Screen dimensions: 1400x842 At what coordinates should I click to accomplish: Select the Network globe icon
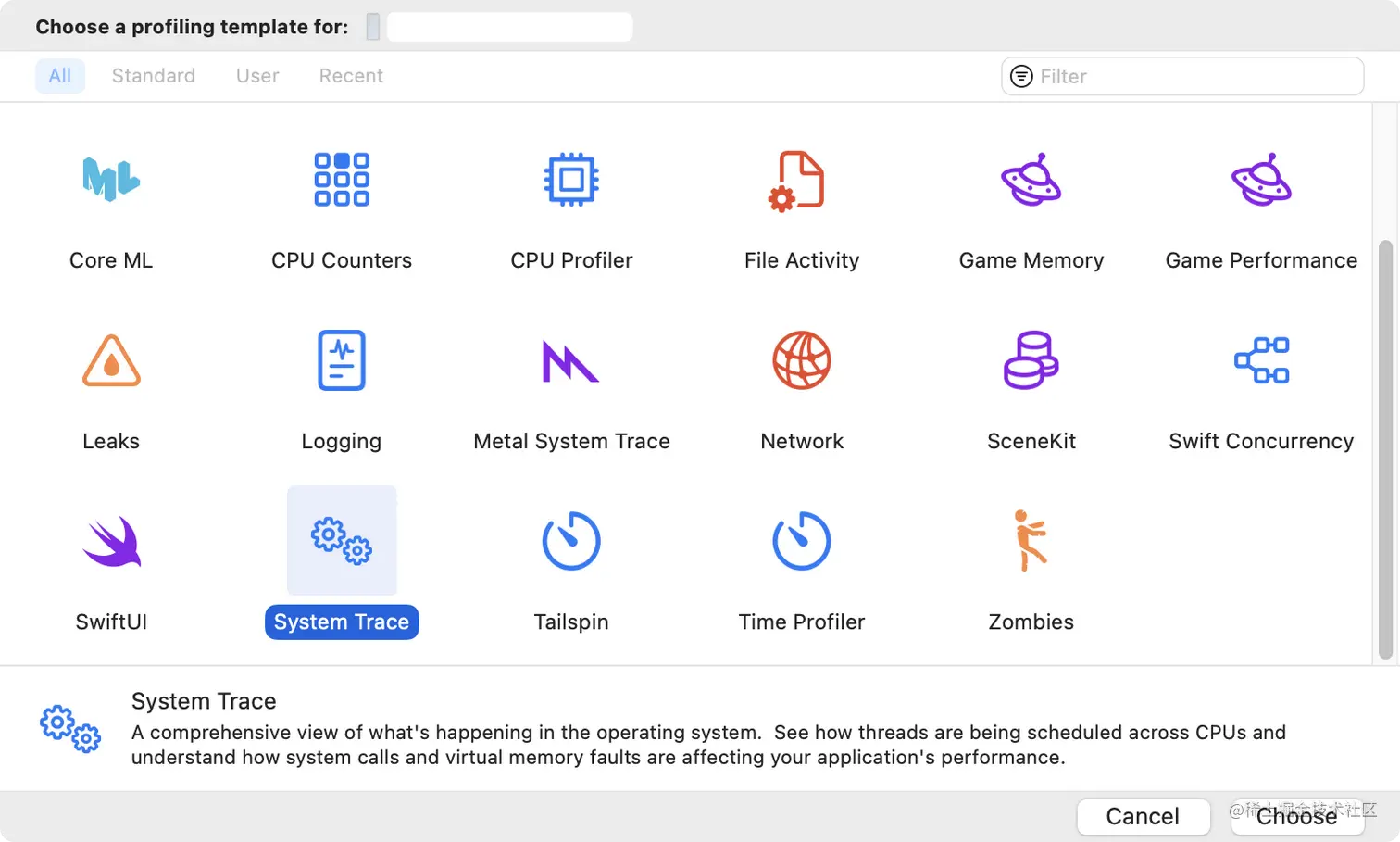802,360
